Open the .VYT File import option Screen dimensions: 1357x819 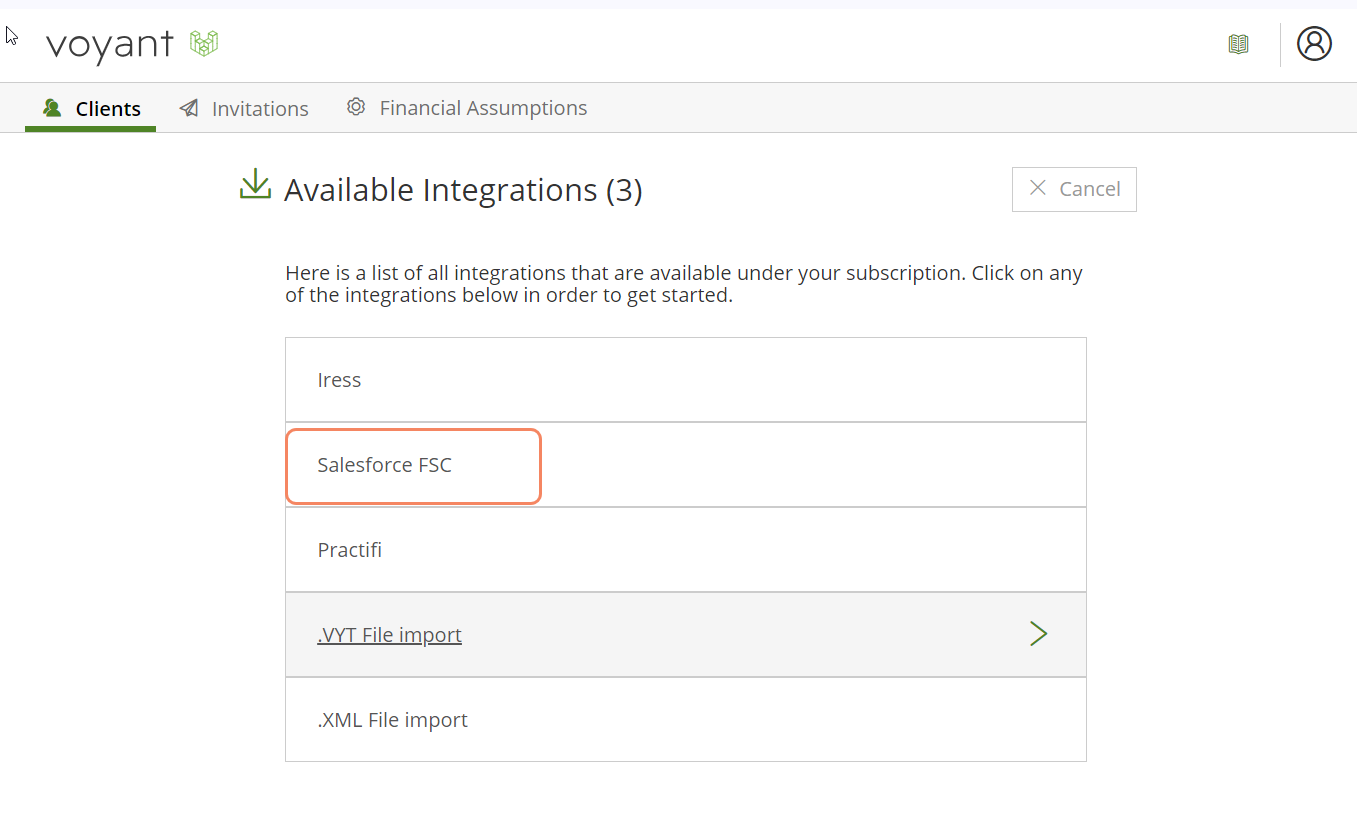pos(686,635)
